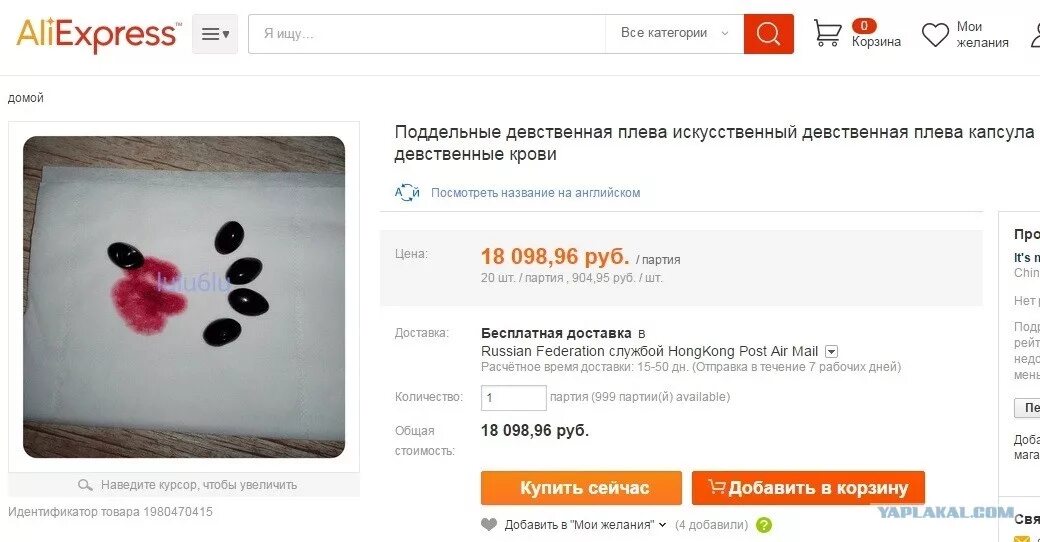
Task: Click the Добавить в корзину button
Action: [808, 488]
